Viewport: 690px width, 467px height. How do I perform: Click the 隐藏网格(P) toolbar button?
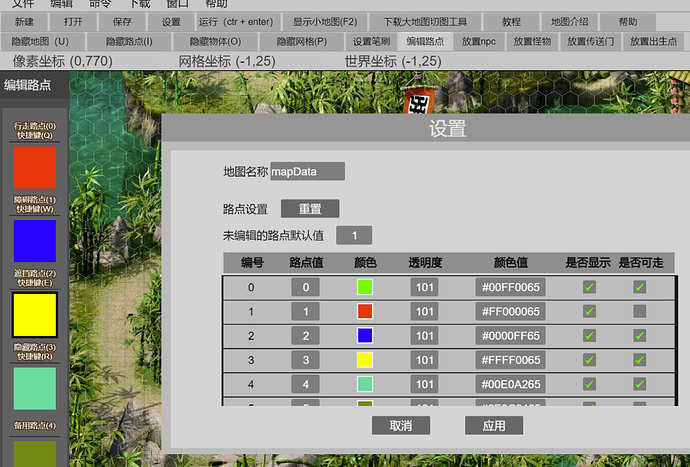click(x=301, y=42)
